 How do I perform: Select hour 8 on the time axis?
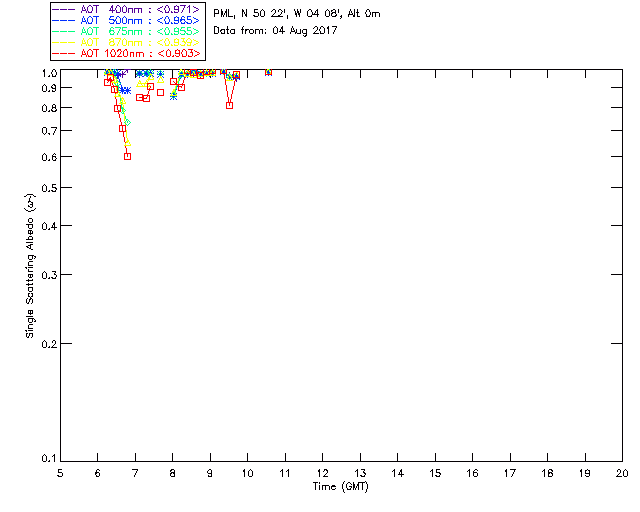[173, 473]
